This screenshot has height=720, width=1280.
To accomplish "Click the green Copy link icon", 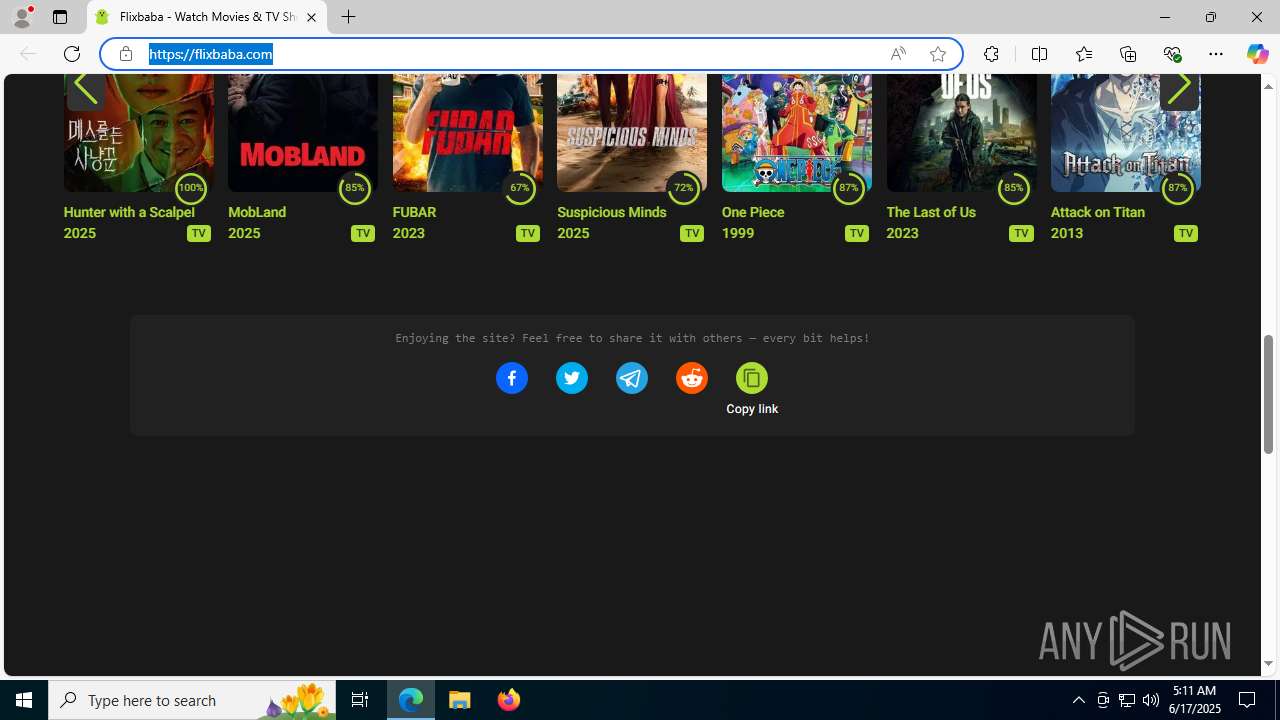I will pos(752,378).
